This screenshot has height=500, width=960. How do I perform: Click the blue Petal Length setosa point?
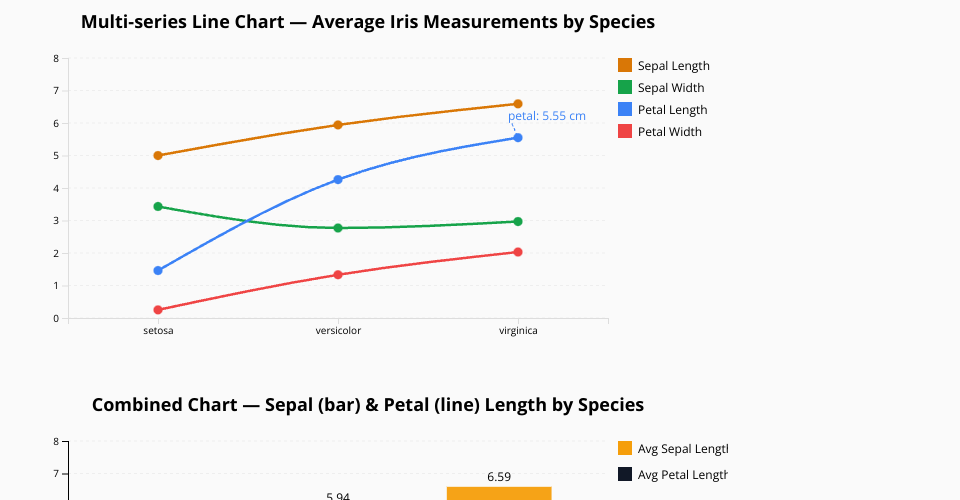158,271
